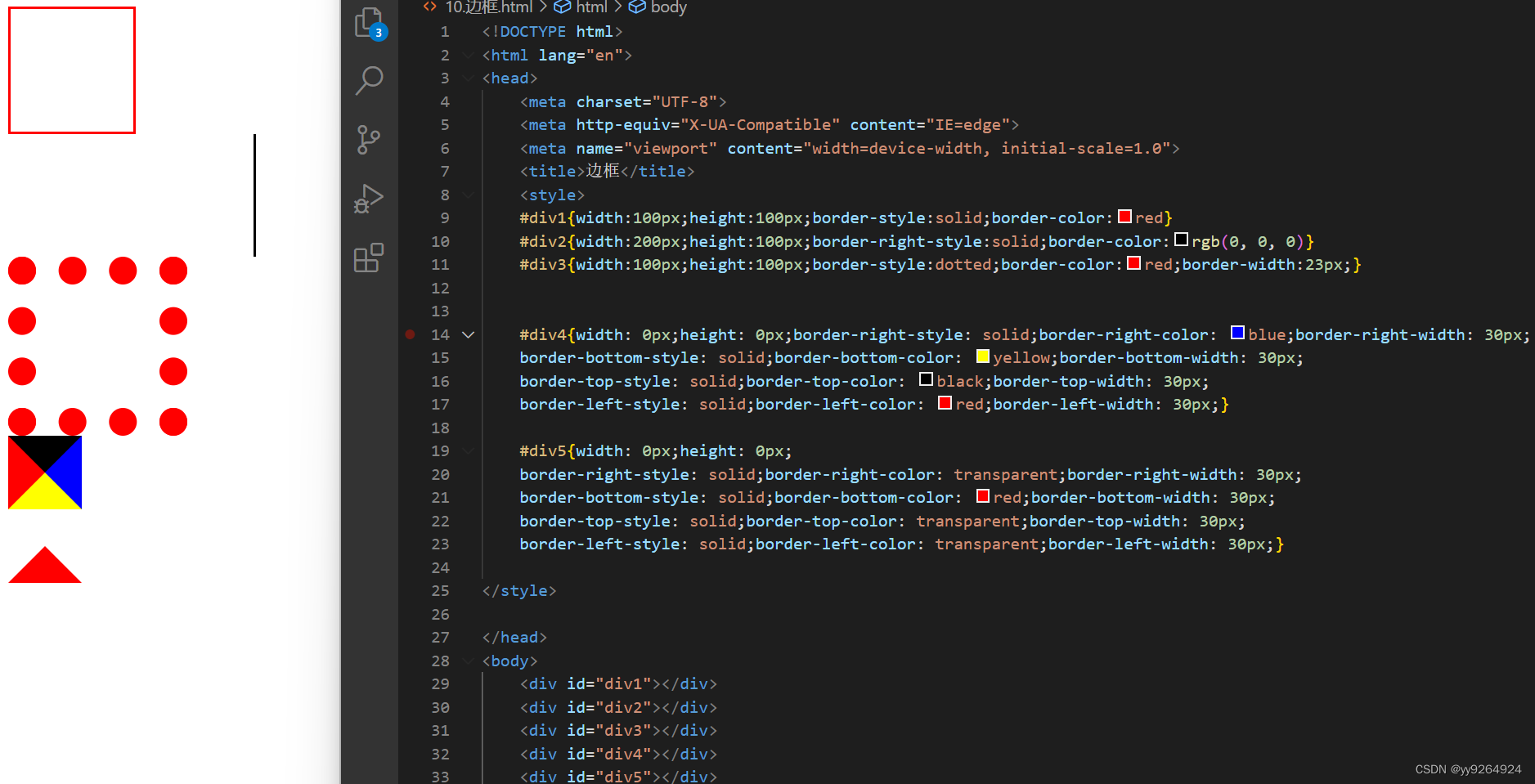Click the #div5 selector on line 19
Viewport: 1535px width, 784px height.
(x=543, y=450)
